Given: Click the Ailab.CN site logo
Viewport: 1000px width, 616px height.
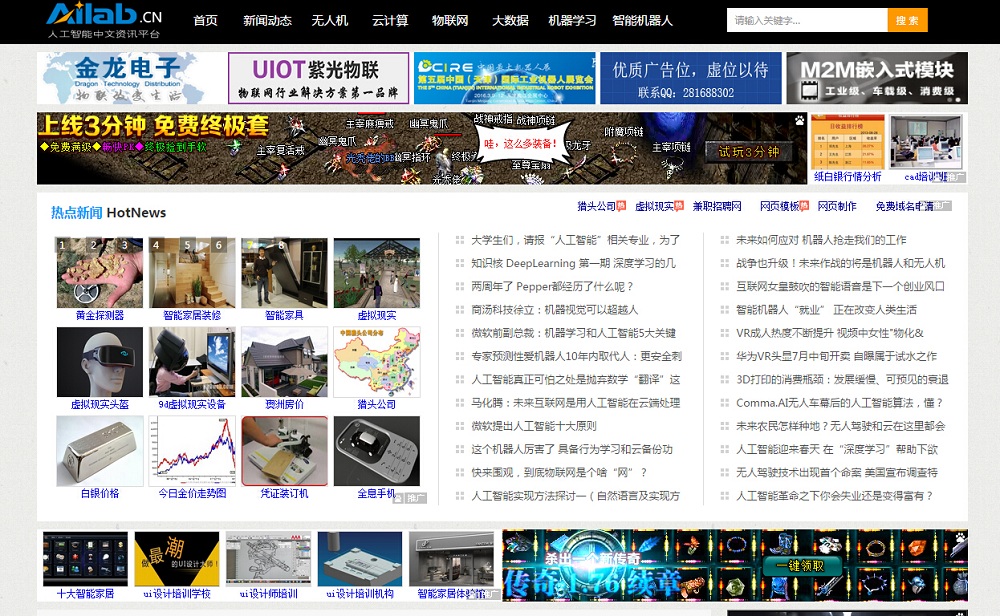Looking at the screenshot, I should click(103, 20).
